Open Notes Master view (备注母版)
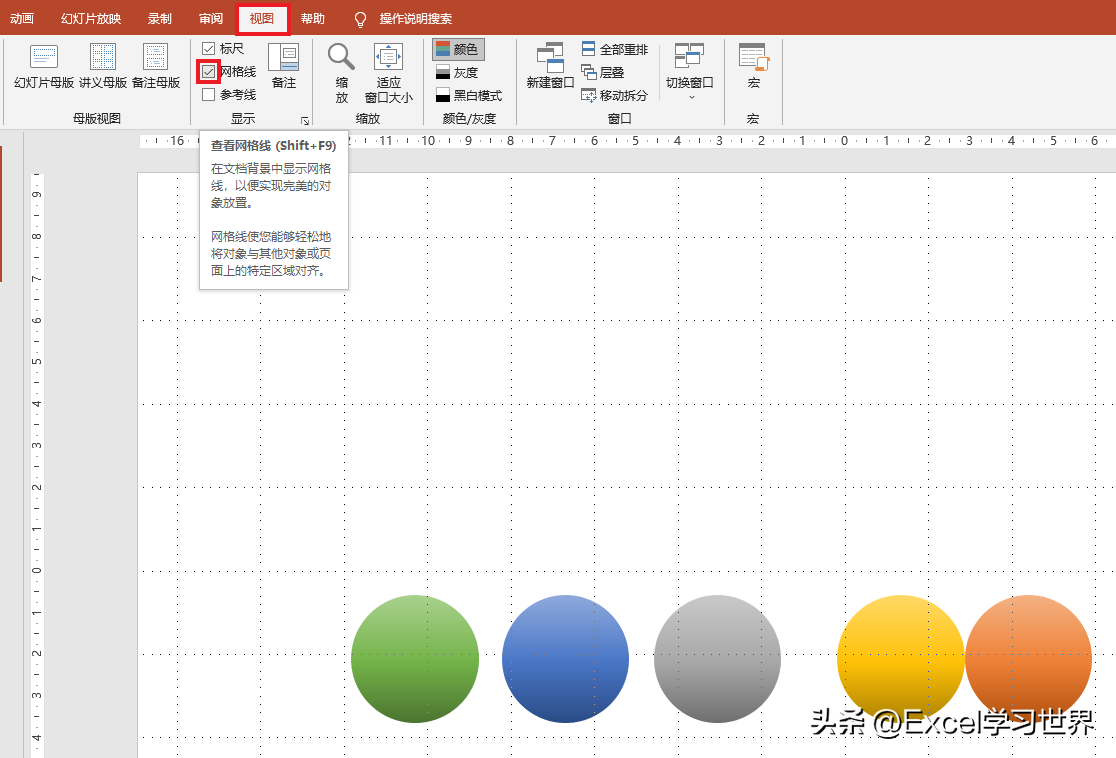The image size is (1116, 758). 156,66
